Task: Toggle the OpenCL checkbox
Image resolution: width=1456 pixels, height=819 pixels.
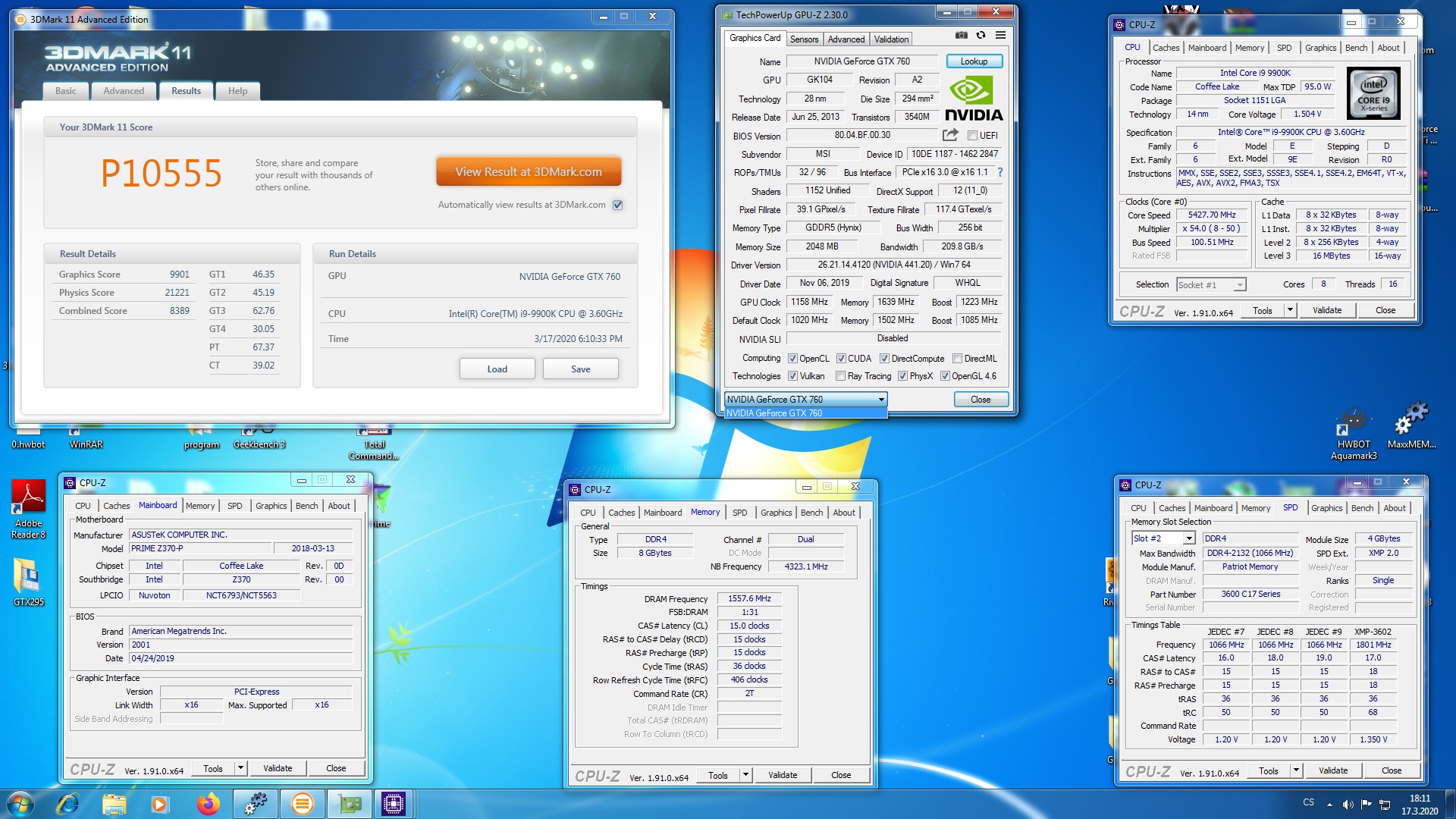Action: (792, 359)
